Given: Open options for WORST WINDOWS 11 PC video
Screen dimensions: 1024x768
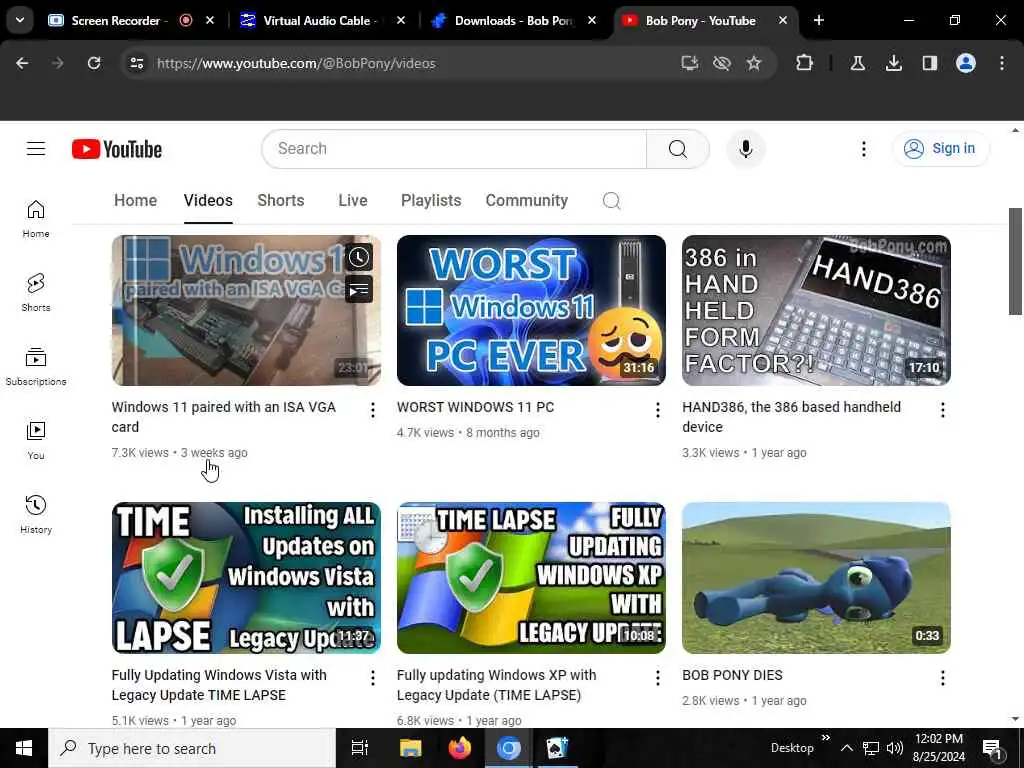Looking at the screenshot, I should click(658, 409).
